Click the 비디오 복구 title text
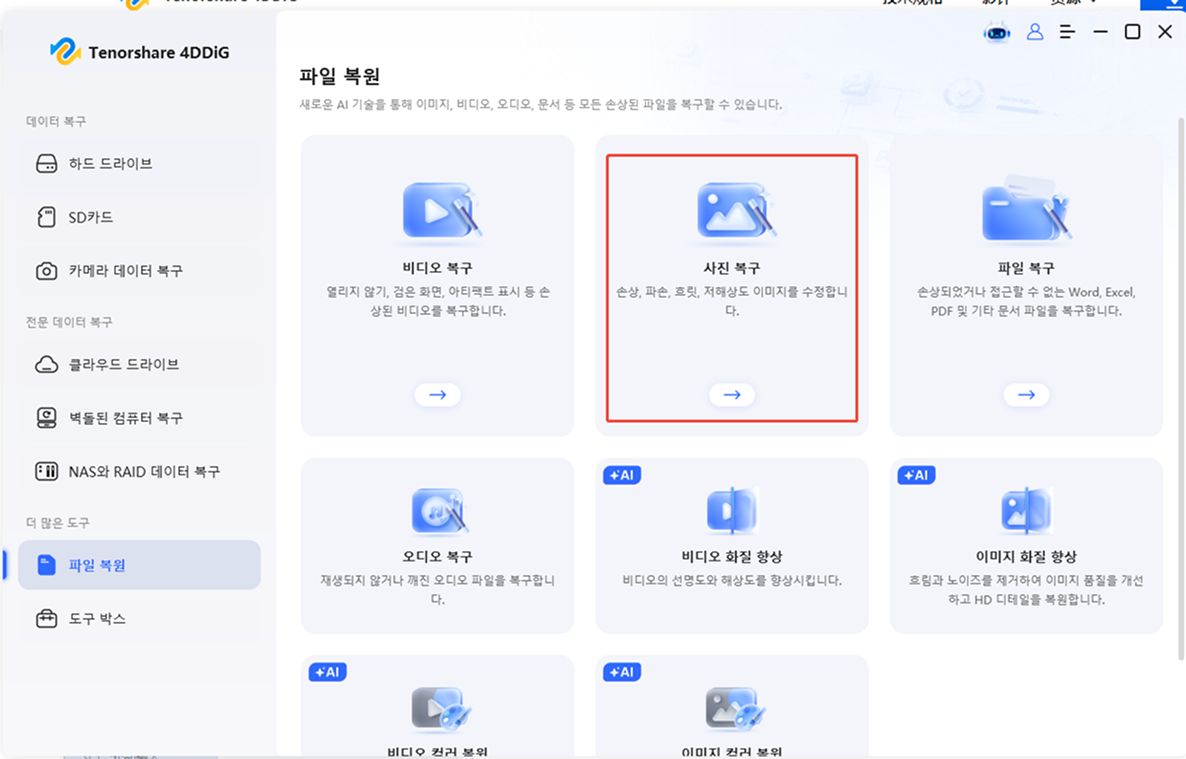This screenshot has width=1186, height=759. [437, 268]
